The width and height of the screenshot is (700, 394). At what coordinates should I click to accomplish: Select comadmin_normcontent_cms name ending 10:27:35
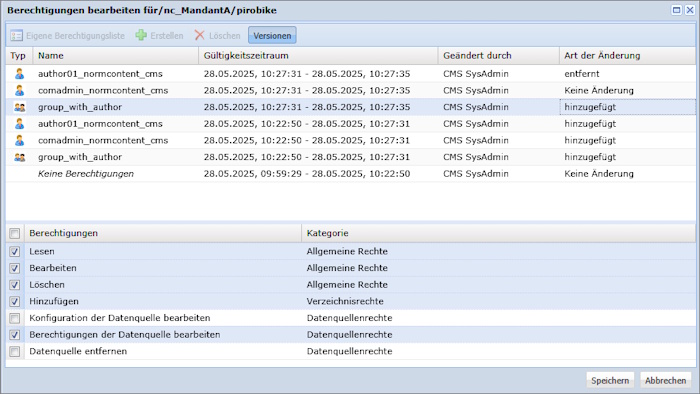pos(103,91)
